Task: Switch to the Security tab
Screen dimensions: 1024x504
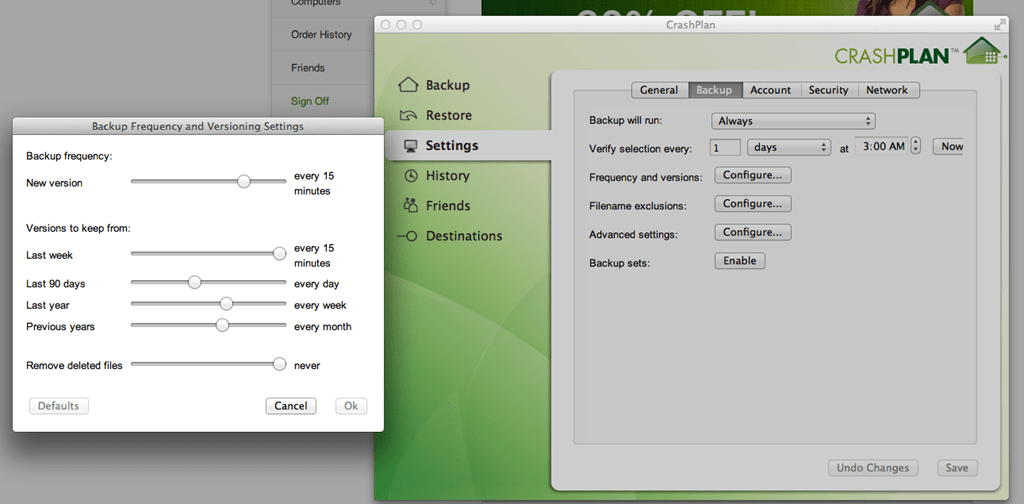Action: point(828,90)
